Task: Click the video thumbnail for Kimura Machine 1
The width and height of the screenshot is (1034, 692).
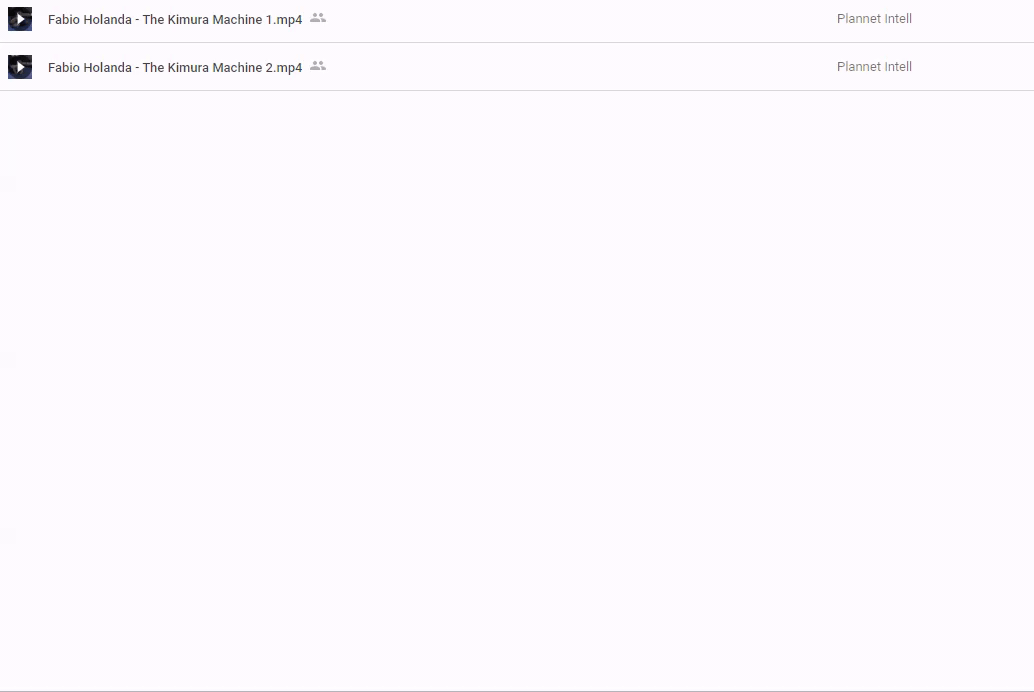Action: (x=20, y=19)
